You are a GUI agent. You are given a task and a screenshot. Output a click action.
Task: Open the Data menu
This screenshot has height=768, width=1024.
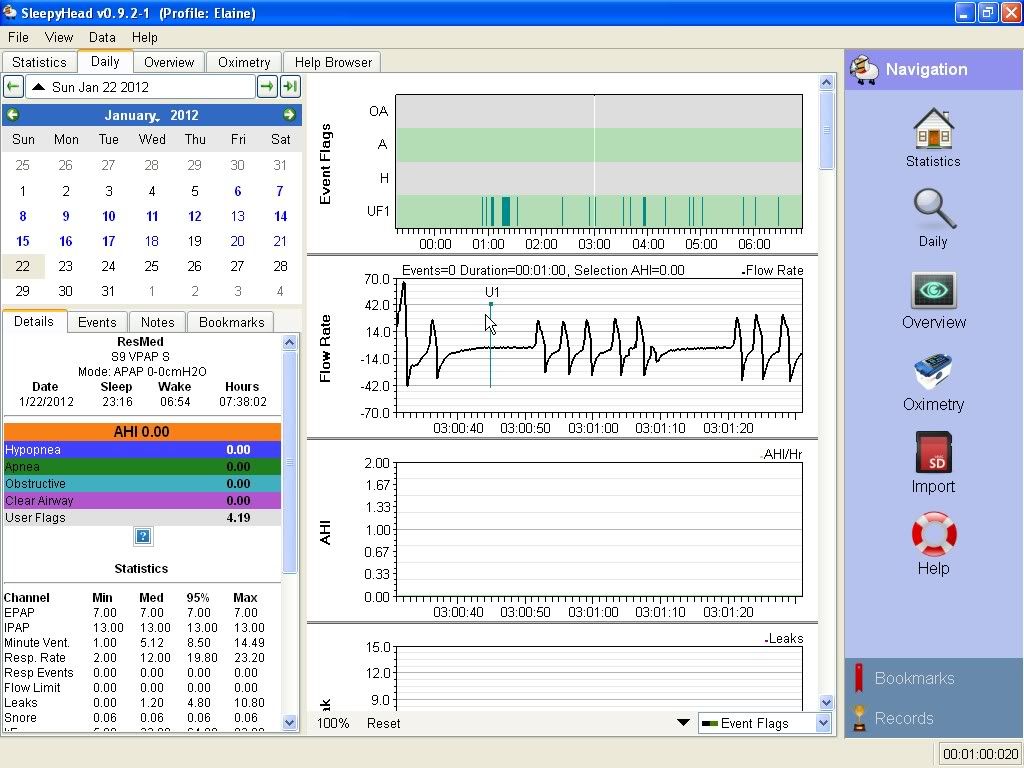coord(102,37)
